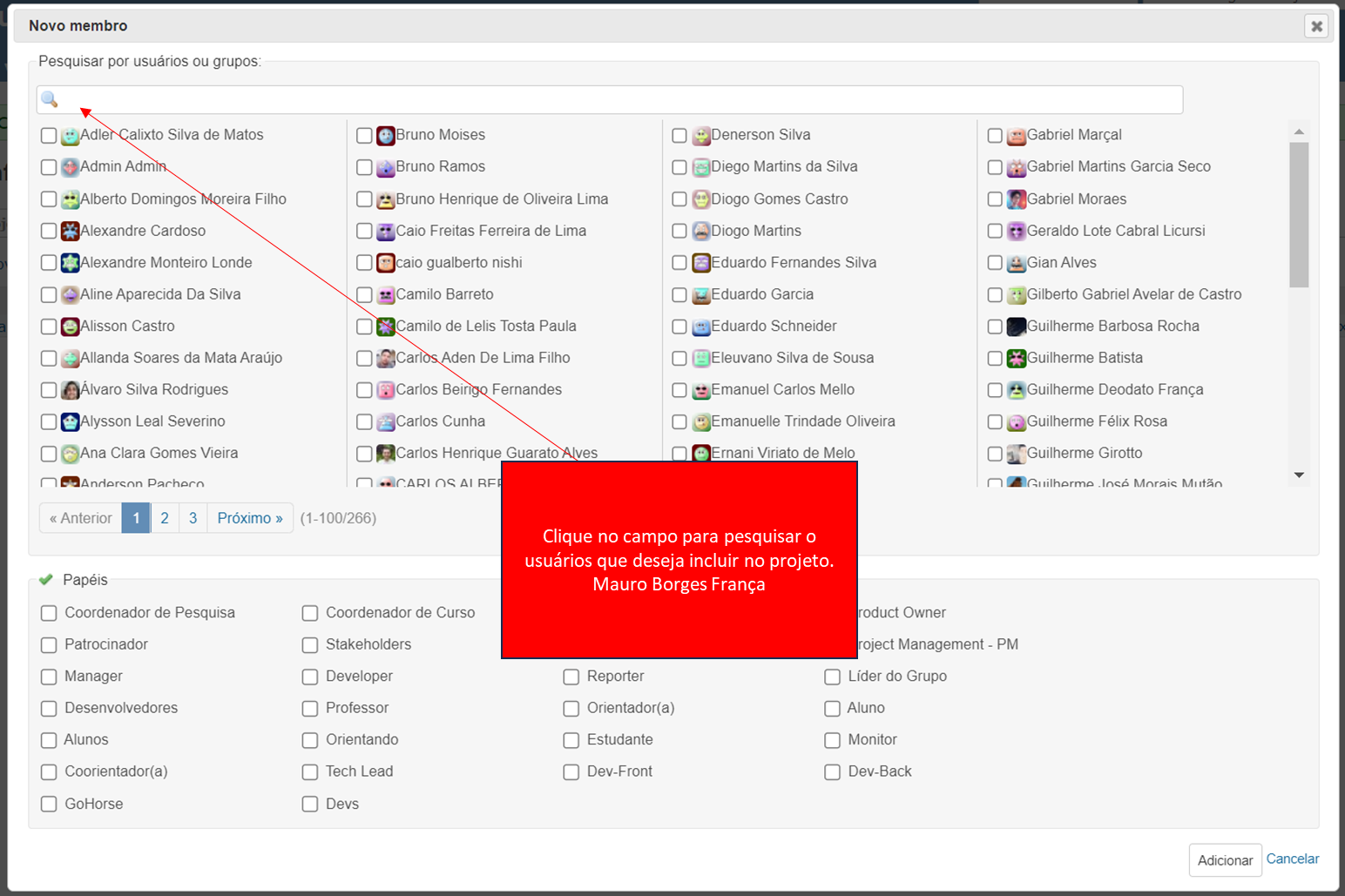Image resolution: width=1345 pixels, height=896 pixels.
Task: Check the Developer role checkbox
Action: coord(310,677)
